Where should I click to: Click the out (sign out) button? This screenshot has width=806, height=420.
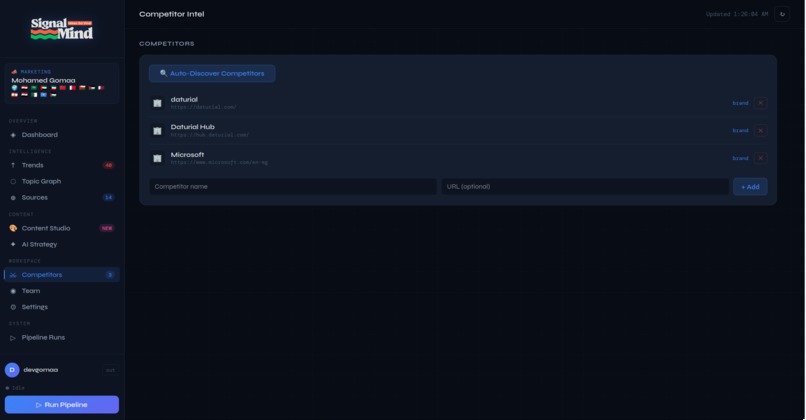tap(110, 371)
